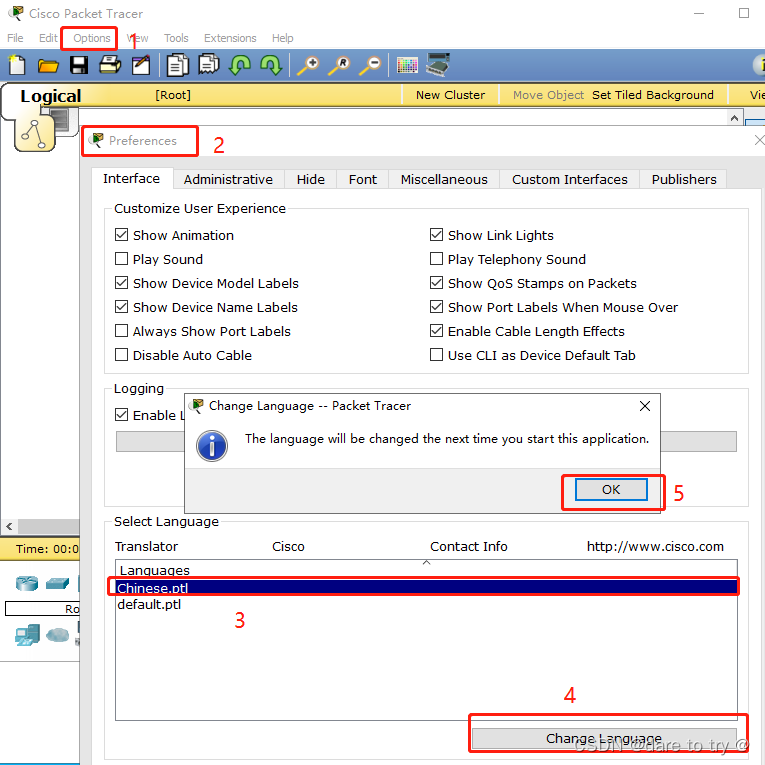Viewport: 765px width, 765px height.
Task: Select the Routers device category icon
Action: tap(27, 583)
